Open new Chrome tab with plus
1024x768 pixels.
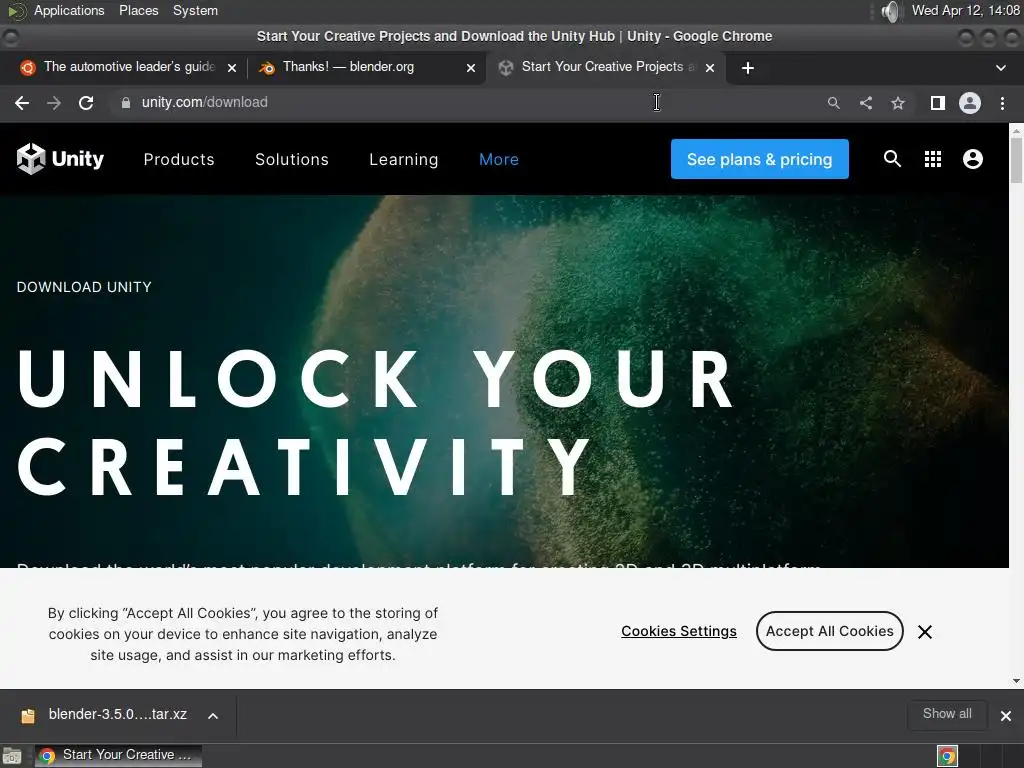click(748, 68)
